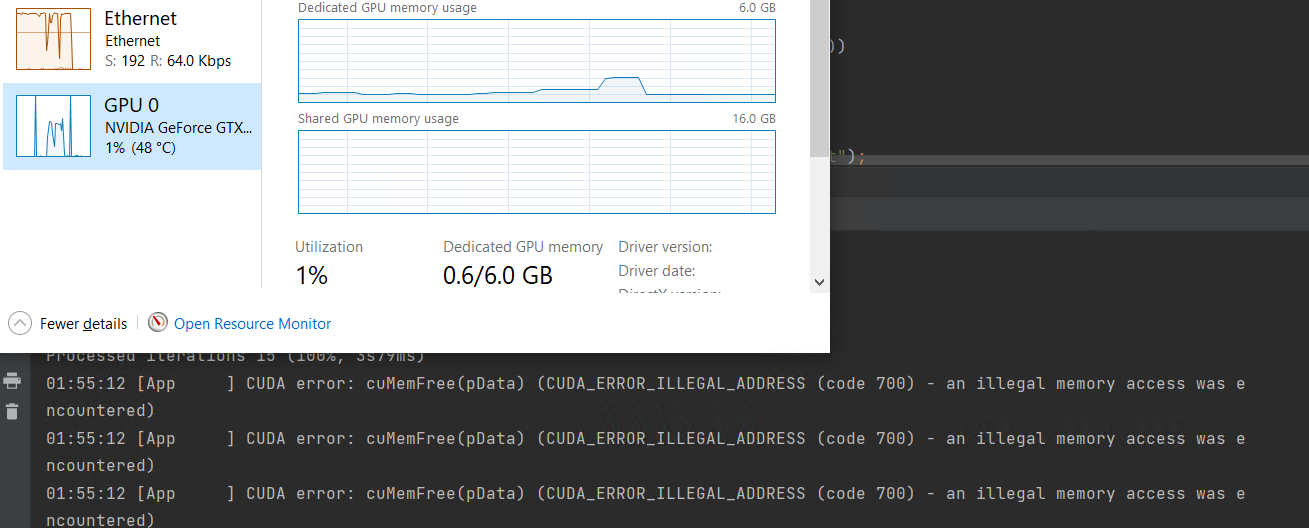This screenshot has width=1309, height=528.
Task: Click the '1% (48 °C)' GPU status text
Action: coord(140,148)
